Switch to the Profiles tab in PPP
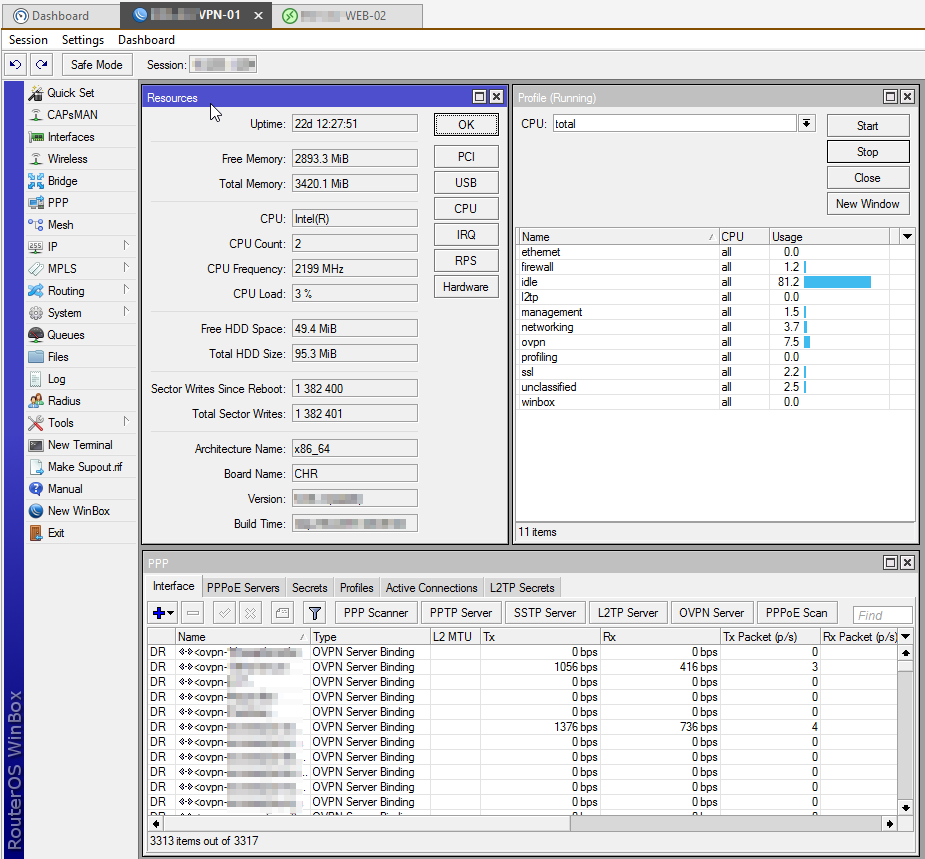This screenshot has width=925, height=859. [x=356, y=588]
